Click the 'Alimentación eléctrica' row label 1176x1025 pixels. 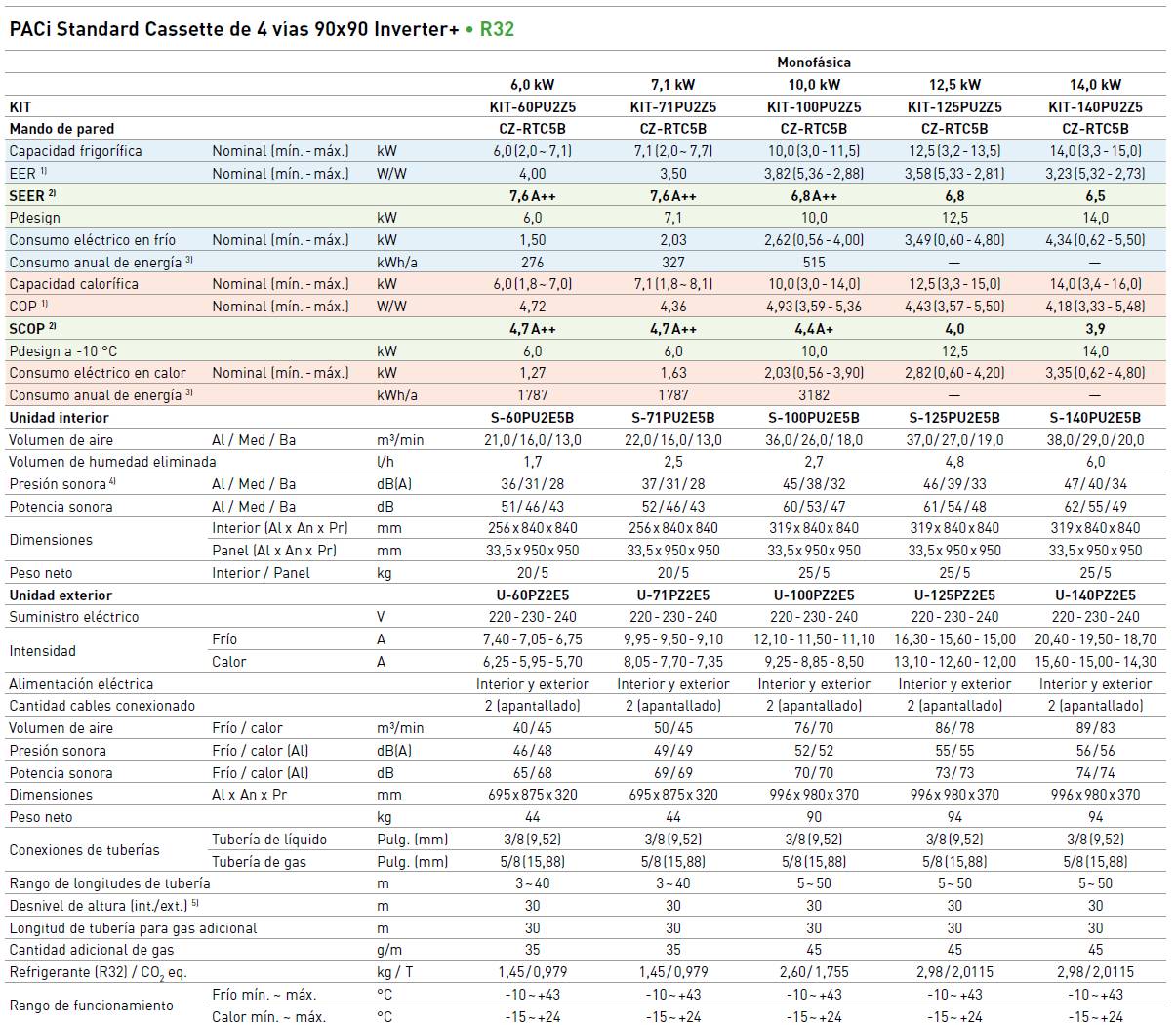tap(81, 684)
